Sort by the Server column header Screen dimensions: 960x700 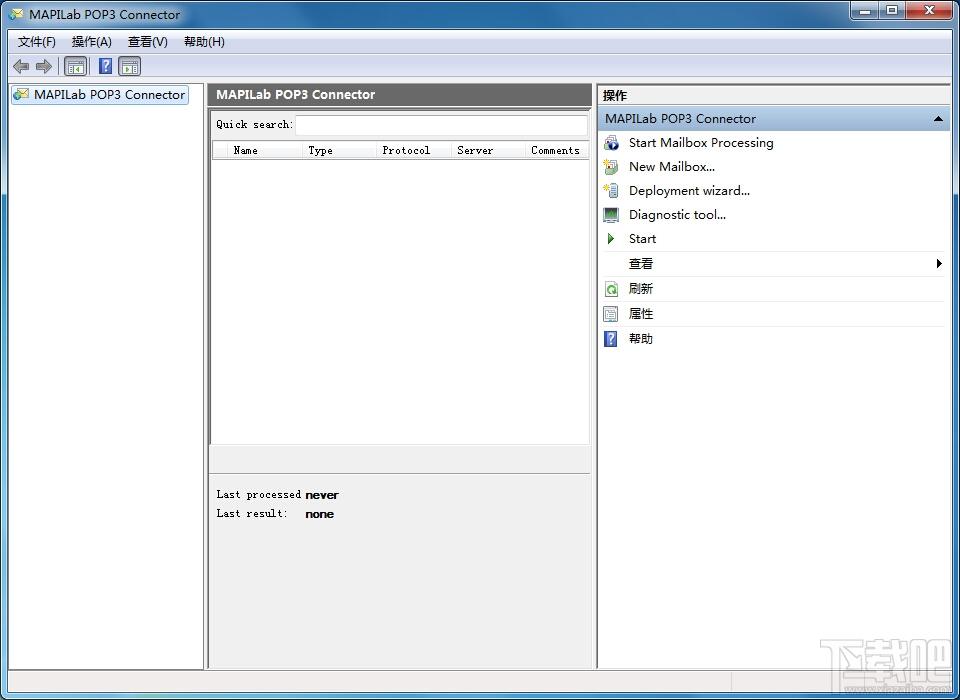coord(489,150)
